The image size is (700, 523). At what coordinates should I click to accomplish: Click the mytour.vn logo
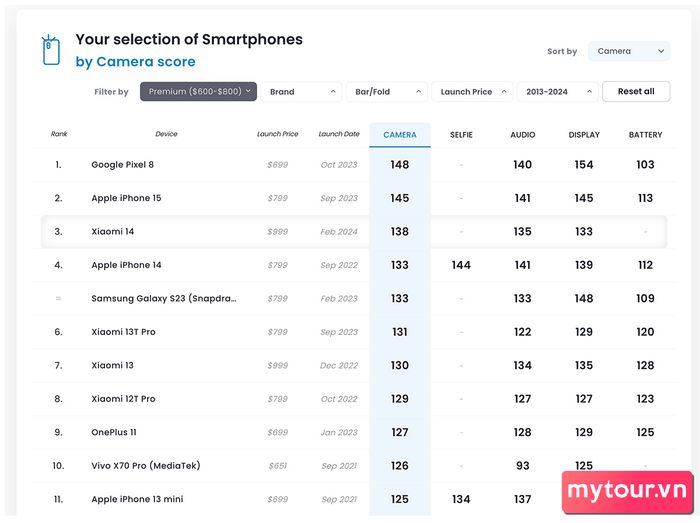pyautogui.click(x=628, y=491)
